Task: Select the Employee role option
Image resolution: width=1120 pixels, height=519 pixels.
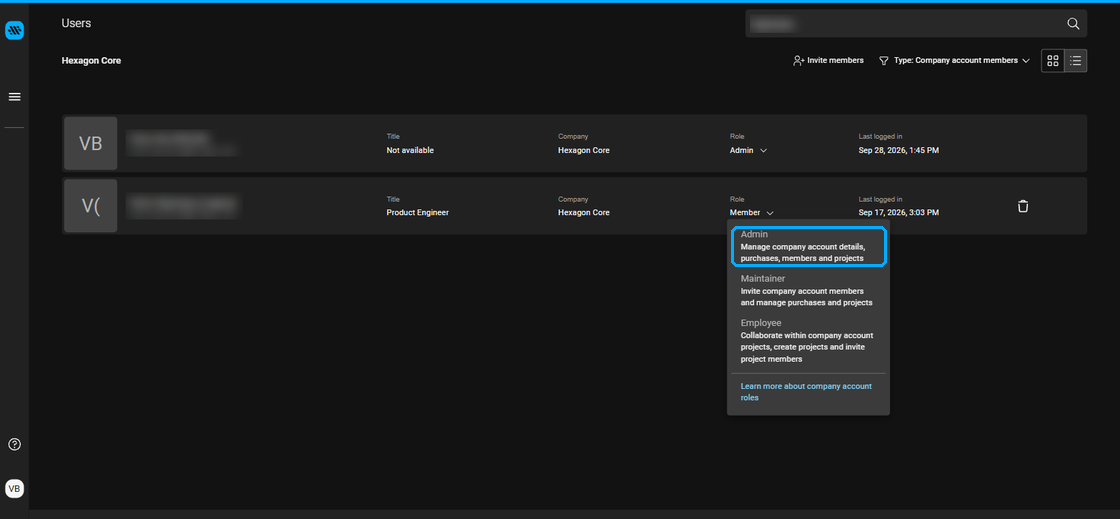Action: coord(809,340)
